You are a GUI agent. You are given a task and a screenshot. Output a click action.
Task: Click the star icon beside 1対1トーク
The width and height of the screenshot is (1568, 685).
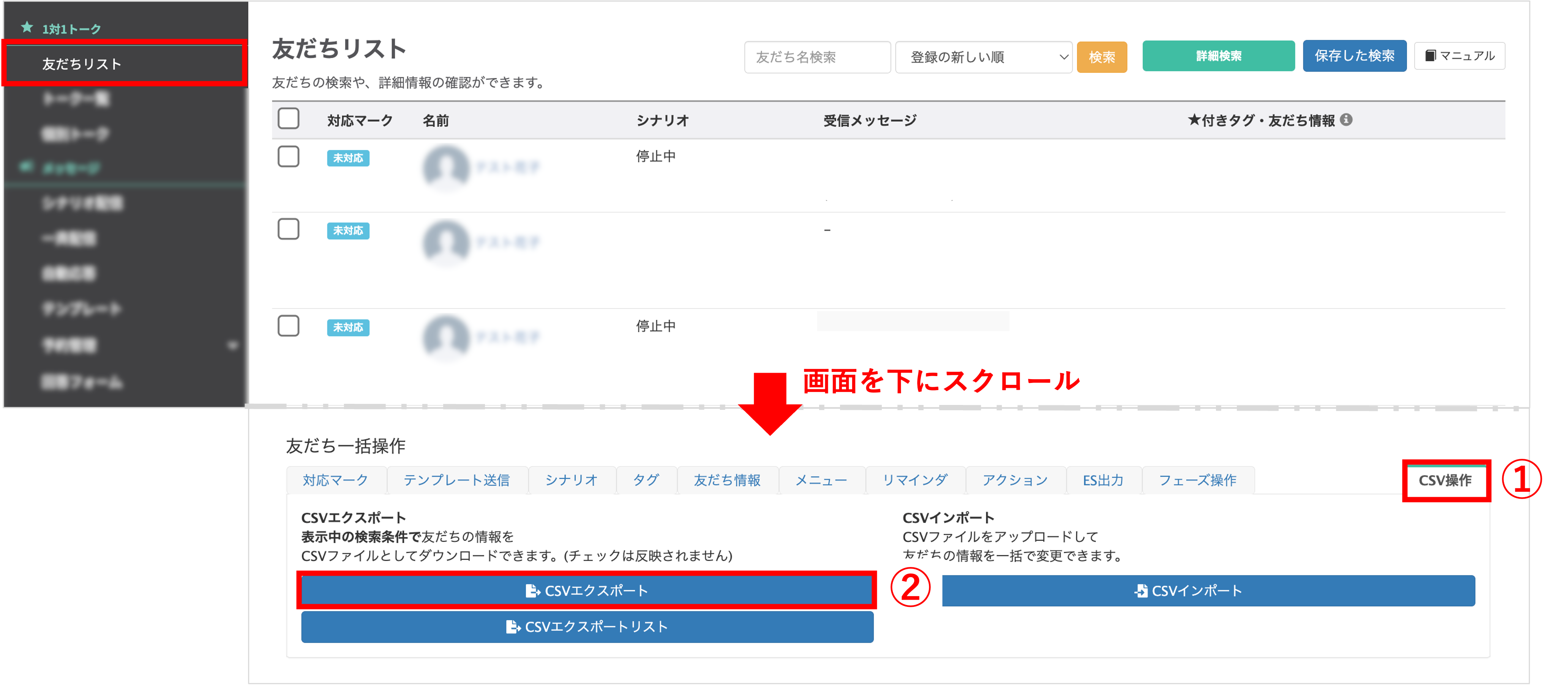click(27, 27)
